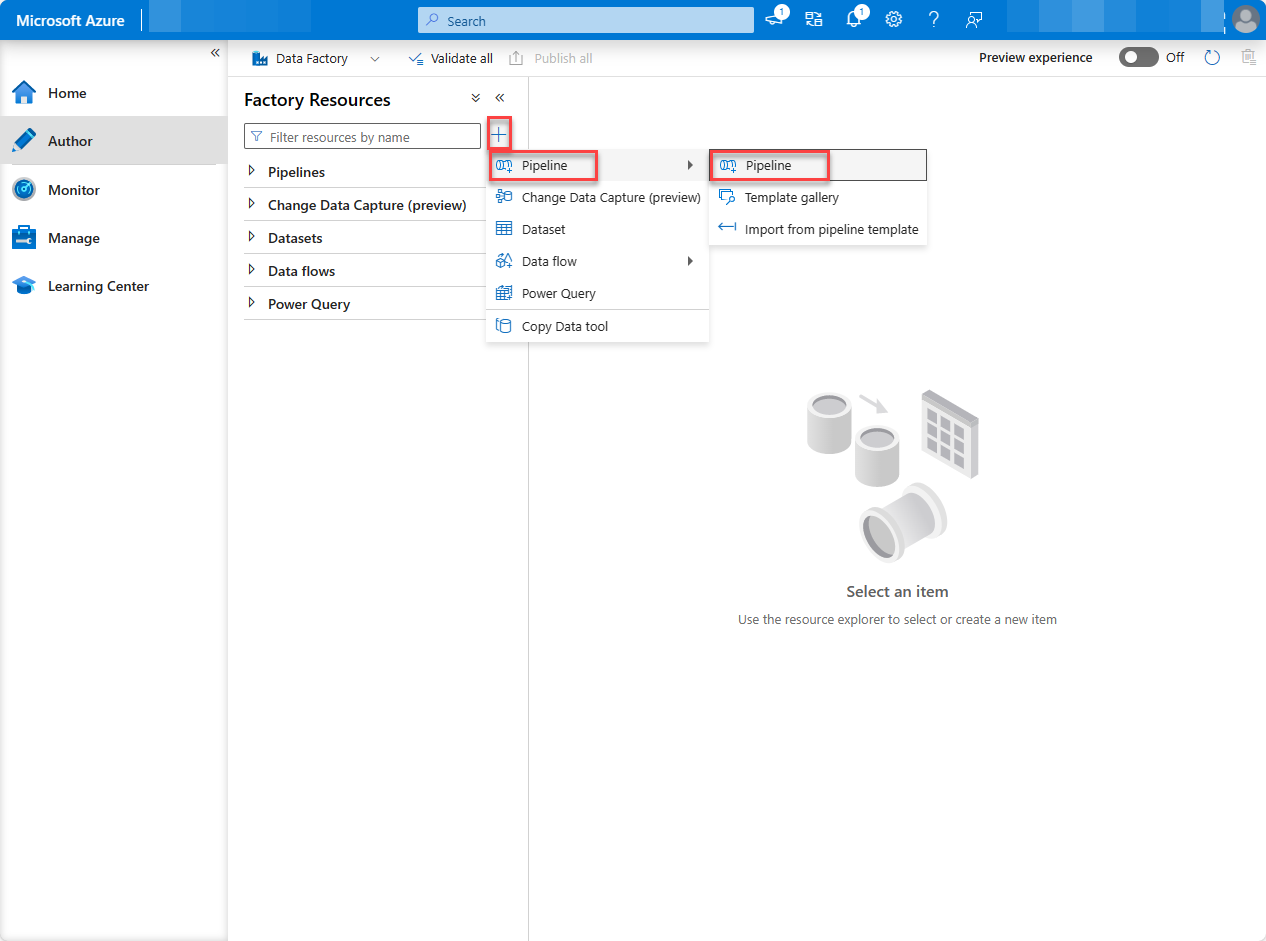Click the refresh icon near Preview experience
Image resolution: width=1266 pixels, height=941 pixels.
[x=1212, y=57]
